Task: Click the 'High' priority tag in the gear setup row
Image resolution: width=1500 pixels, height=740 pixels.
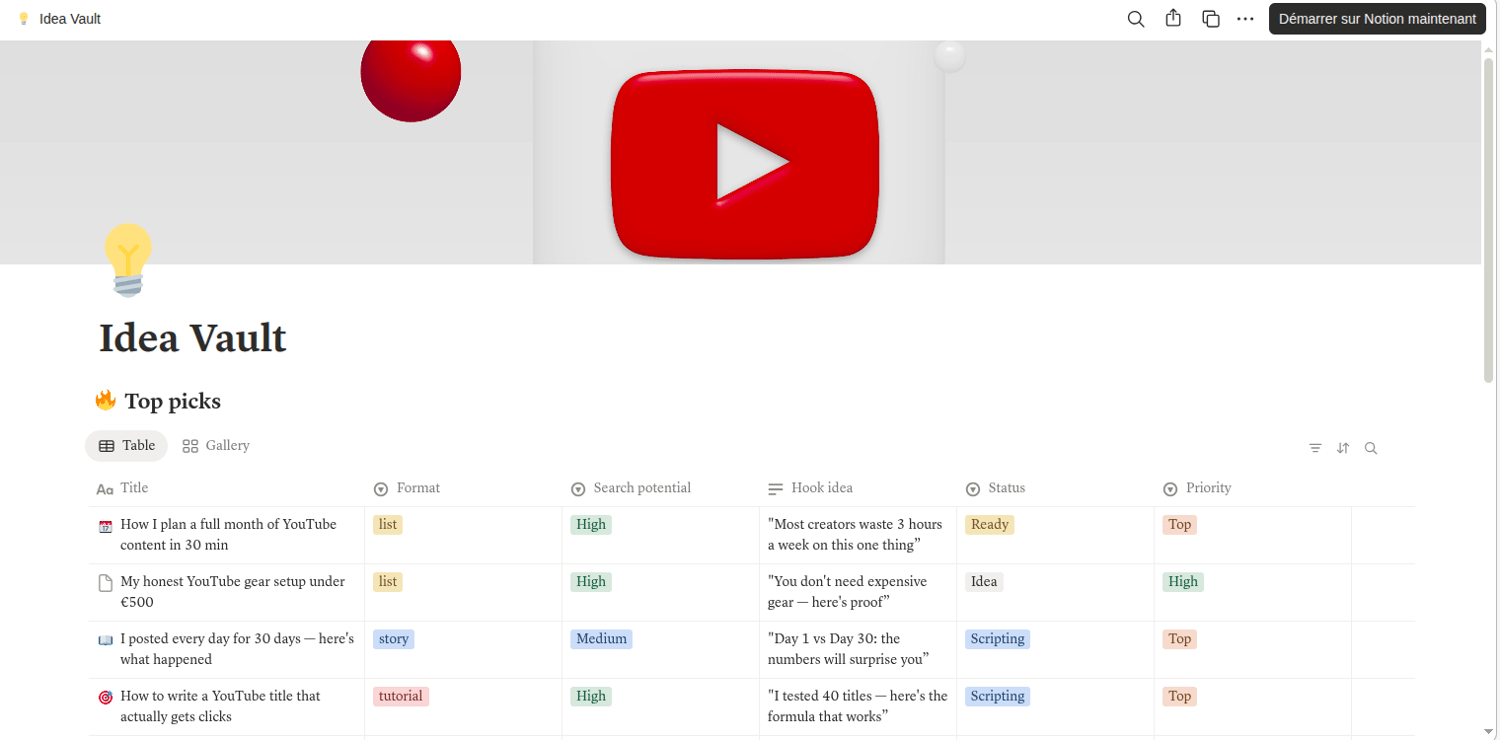Action: (1183, 582)
